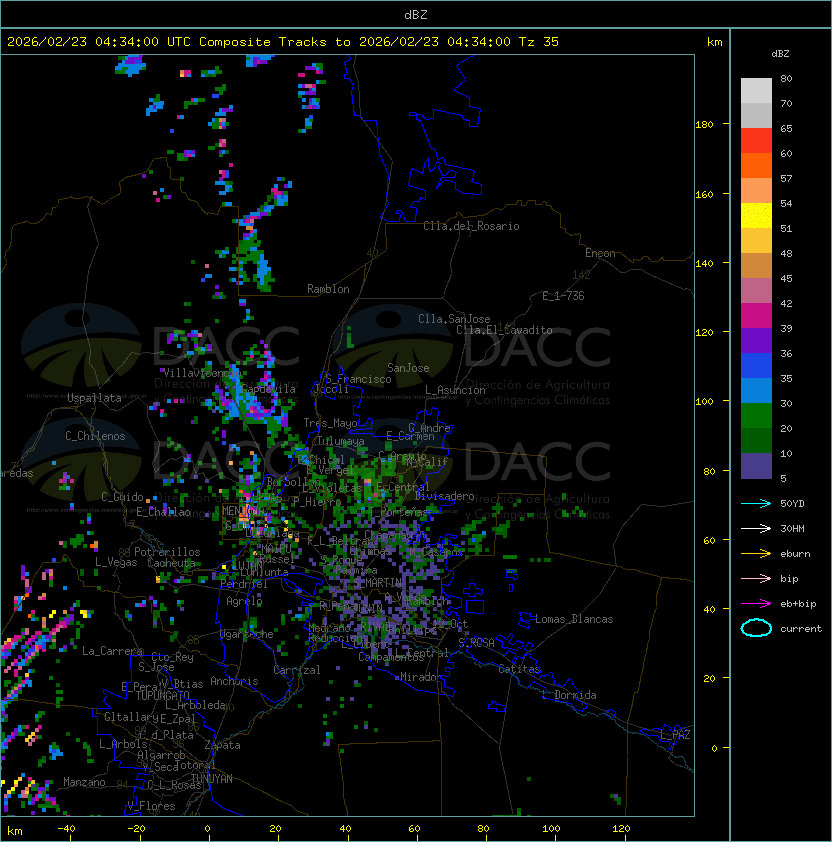Click the white 30HM arrow in legend
The height and width of the screenshot is (842, 832).
756,529
